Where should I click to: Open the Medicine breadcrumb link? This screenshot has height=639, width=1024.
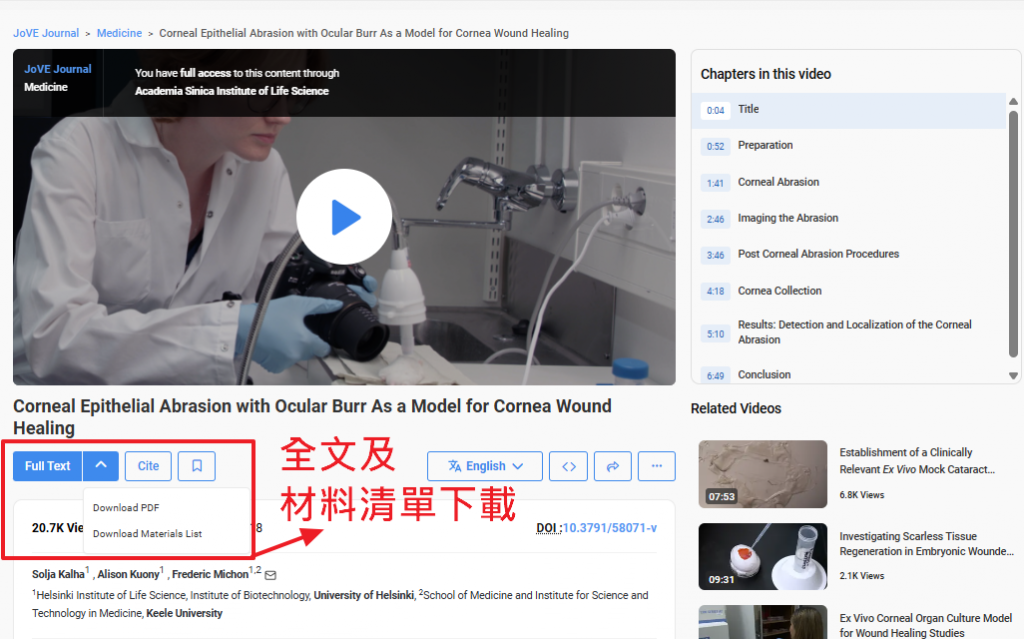(119, 33)
